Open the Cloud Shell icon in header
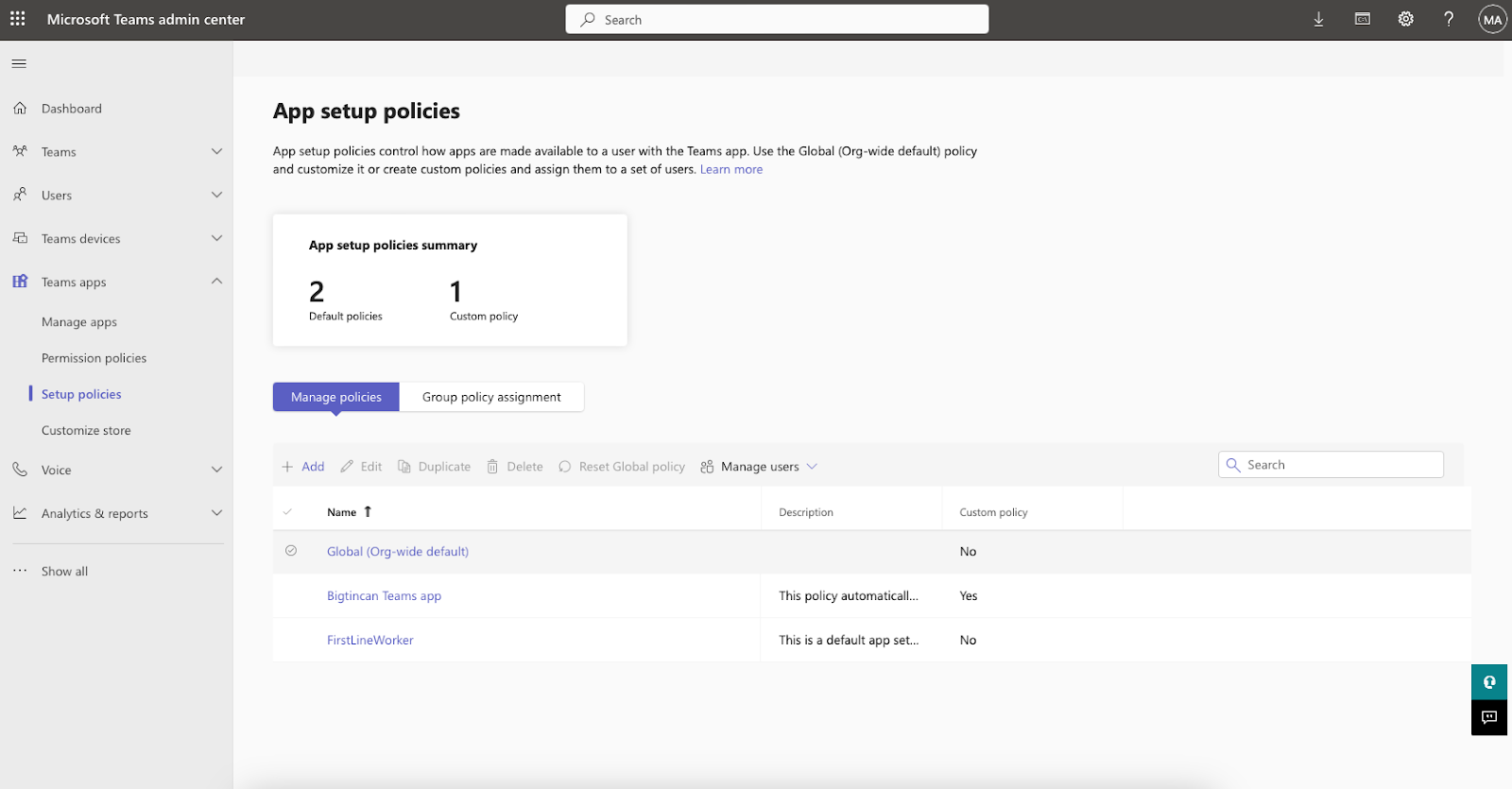Image resolution: width=1512 pixels, height=789 pixels. pyautogui.click(x=1362, y=19)
